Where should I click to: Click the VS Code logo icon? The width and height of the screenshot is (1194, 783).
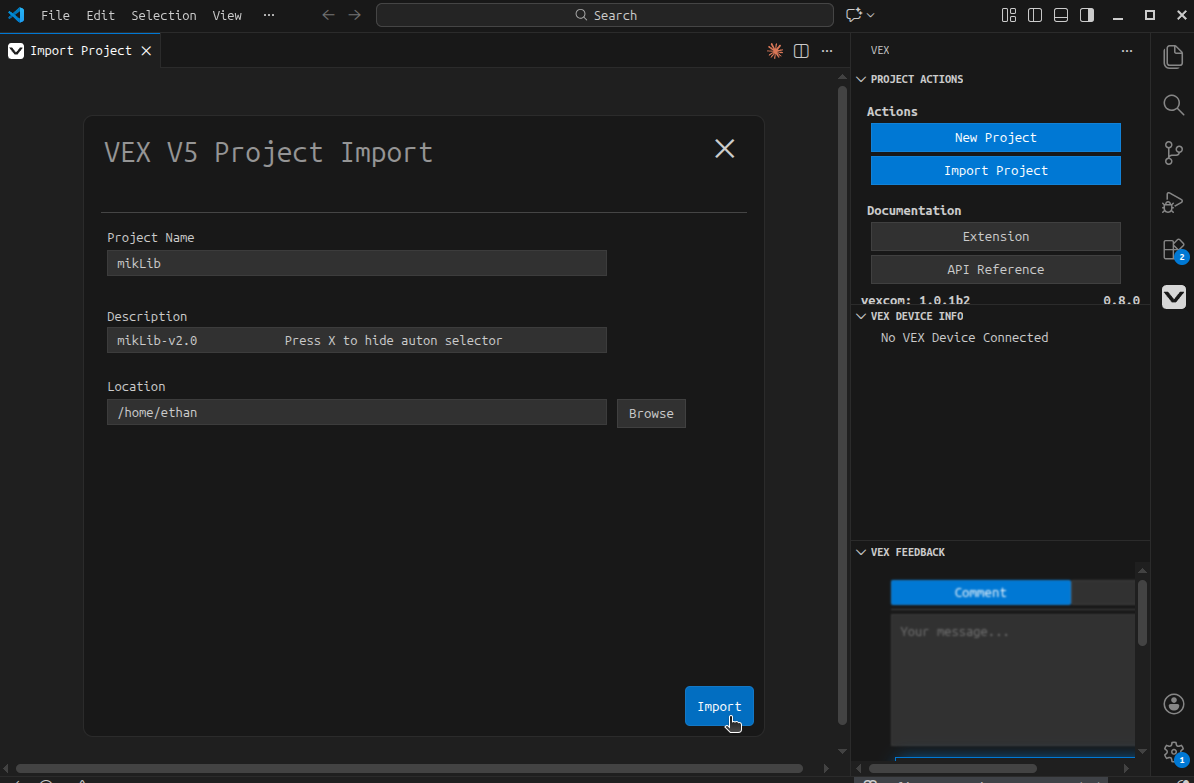[x=16, y=15]
